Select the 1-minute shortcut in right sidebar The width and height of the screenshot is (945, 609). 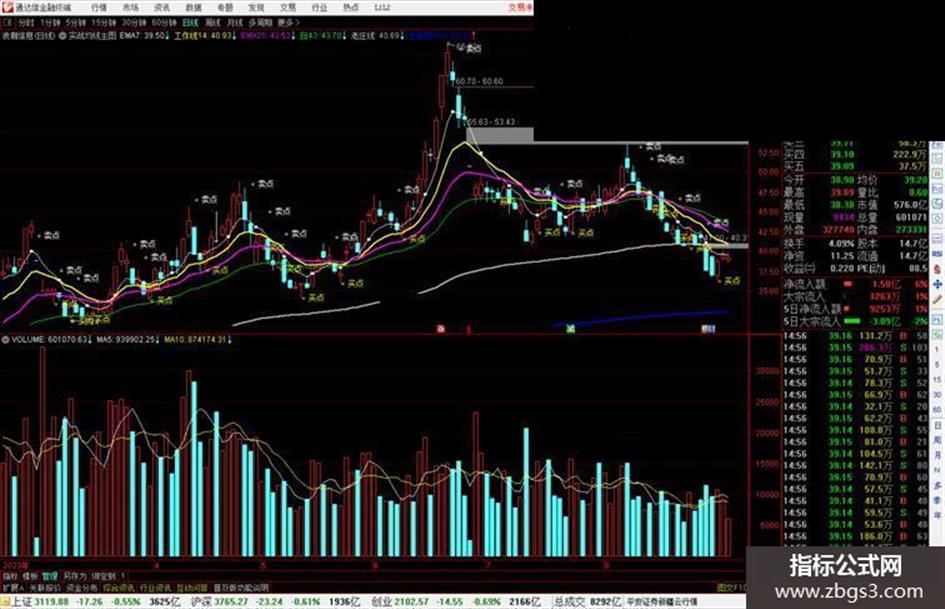pos(937,349)
